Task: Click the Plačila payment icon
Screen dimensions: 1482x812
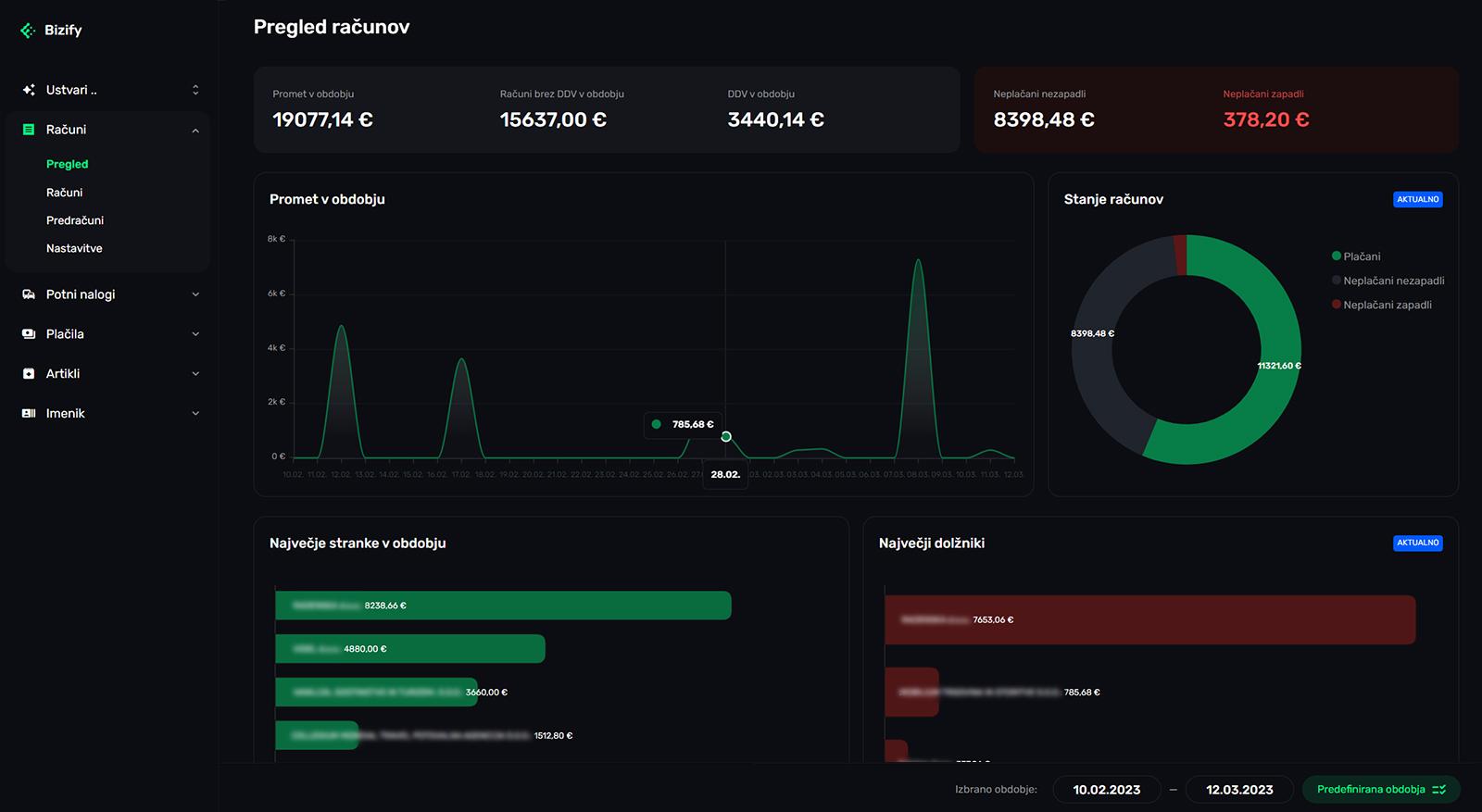Action: [x=29, y=334]
